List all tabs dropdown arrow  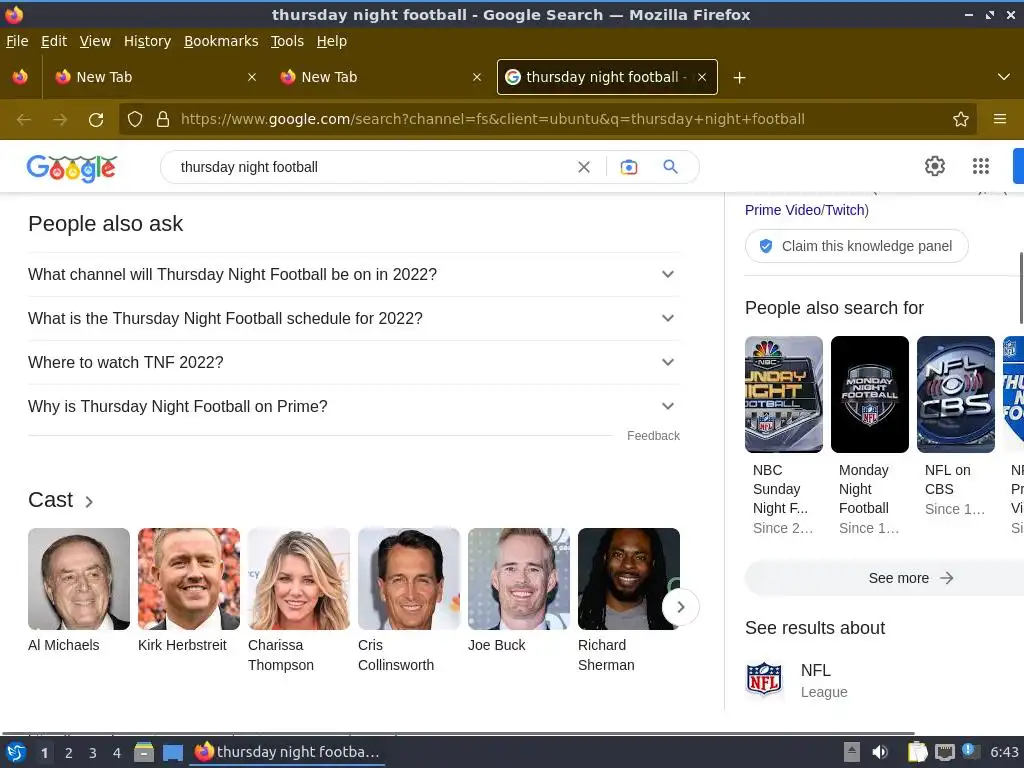tap(1004, 77)
